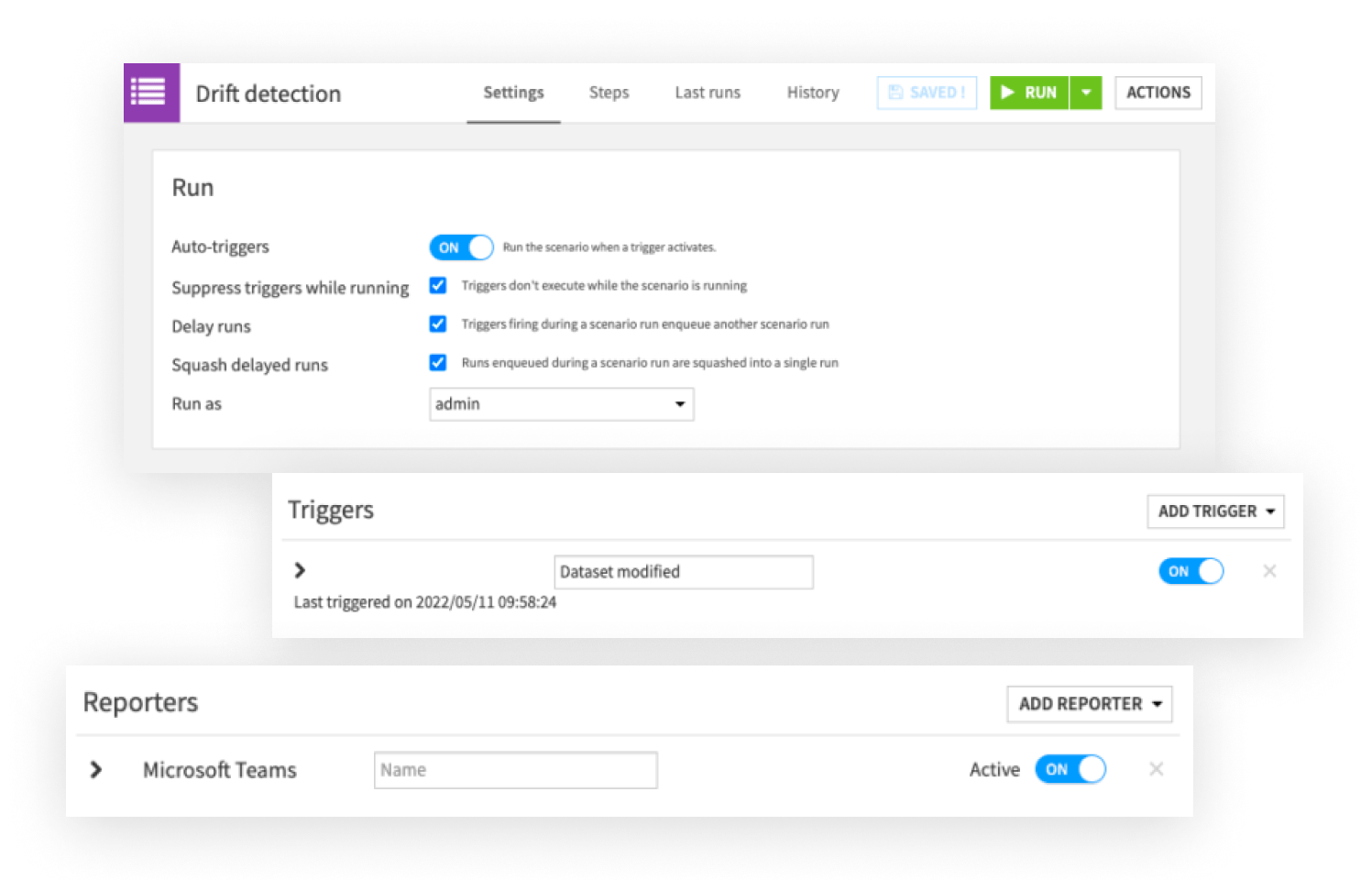1372x880 pixels.
Task: Expand the Microsoft Teams reporter
Action: [95, 769]
